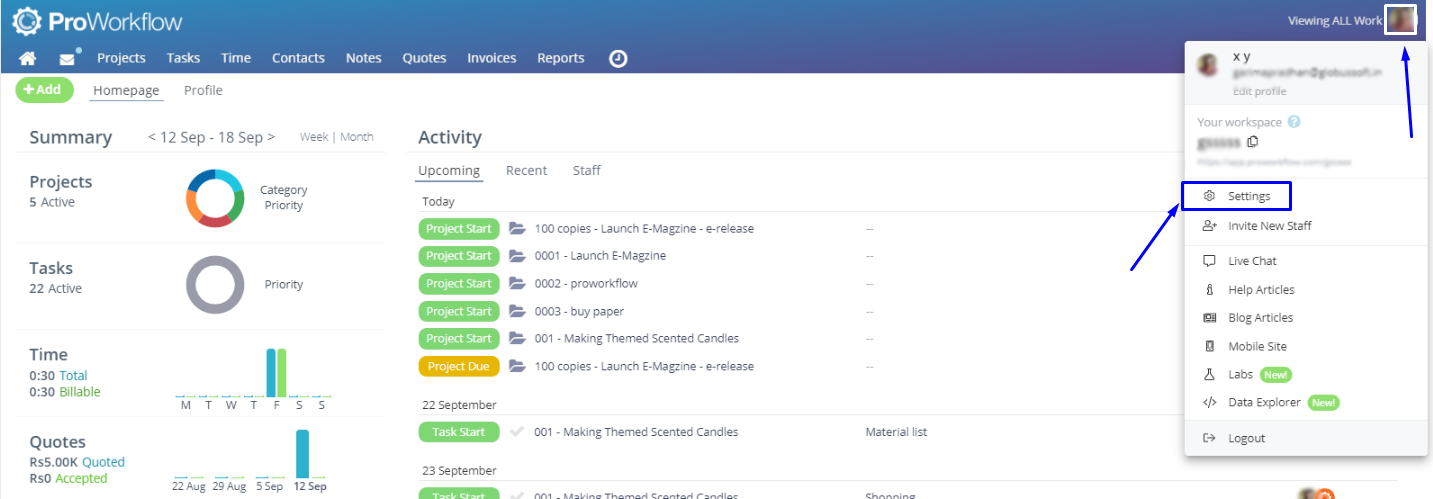
Task: Open the timer clock icon
Action: (x=618, y=58)
